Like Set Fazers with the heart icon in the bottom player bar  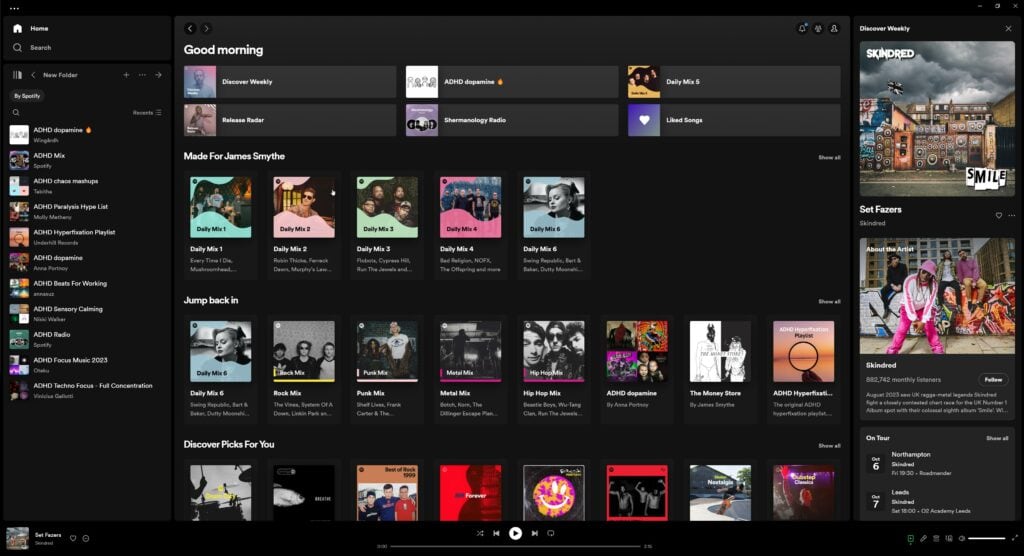pos(73,538)
